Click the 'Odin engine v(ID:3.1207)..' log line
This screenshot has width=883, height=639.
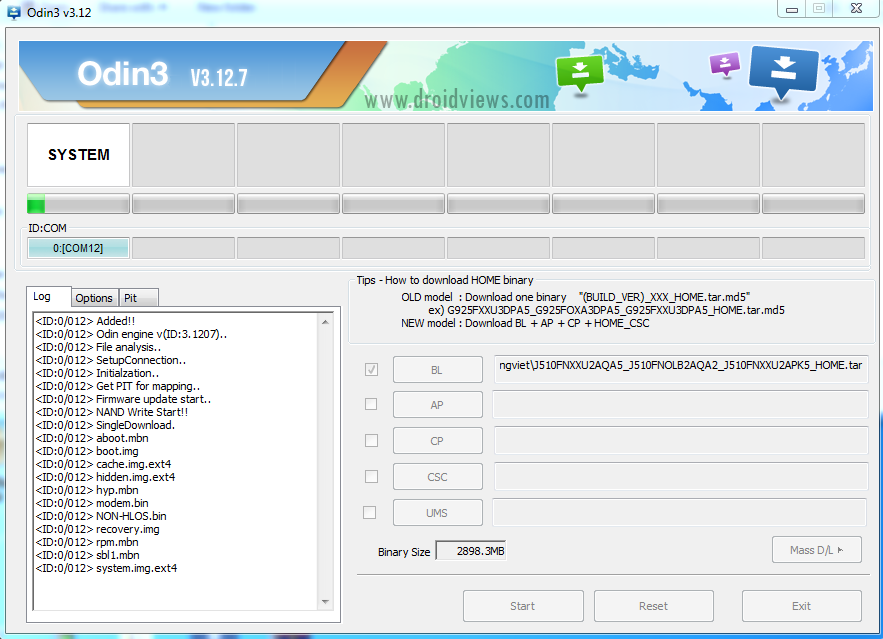tap(131, 334)
